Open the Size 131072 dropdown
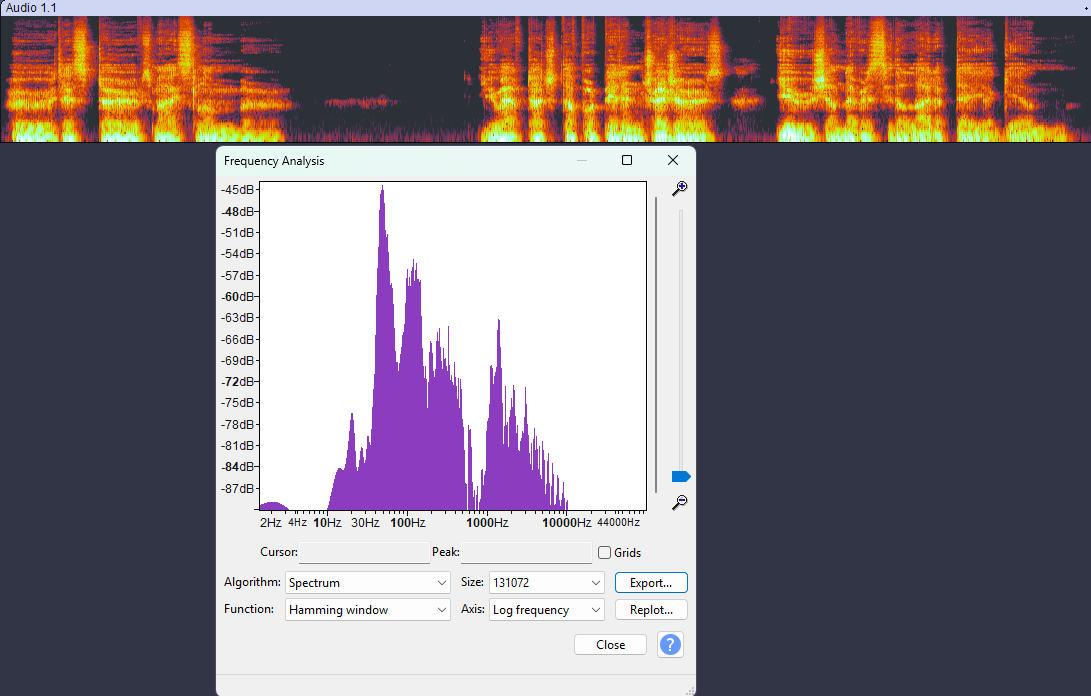1091x696 pixels. [546, 583]
